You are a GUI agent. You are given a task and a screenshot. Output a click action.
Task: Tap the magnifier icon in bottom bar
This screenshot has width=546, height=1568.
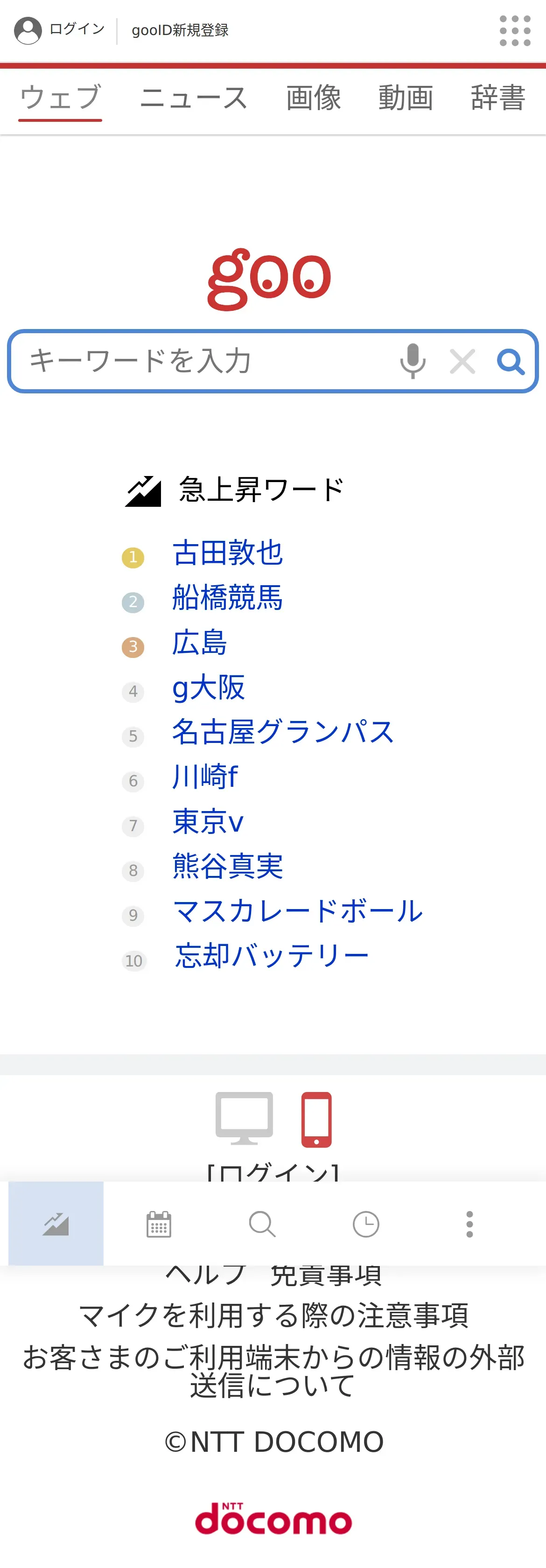click(262, 1224)
